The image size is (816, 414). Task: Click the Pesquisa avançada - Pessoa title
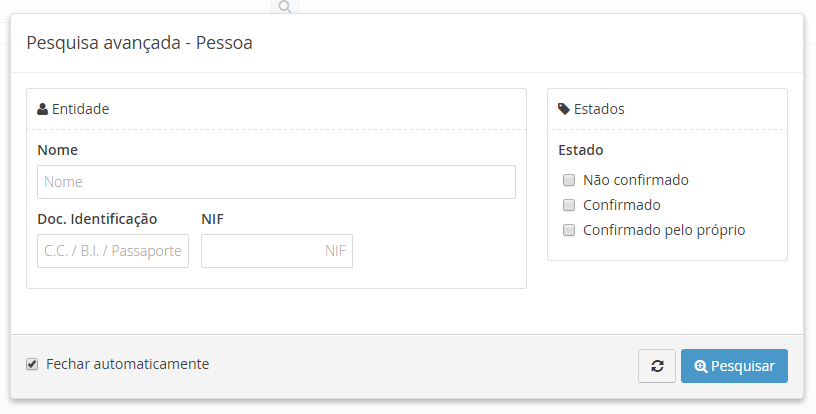(x=139, y=43)
